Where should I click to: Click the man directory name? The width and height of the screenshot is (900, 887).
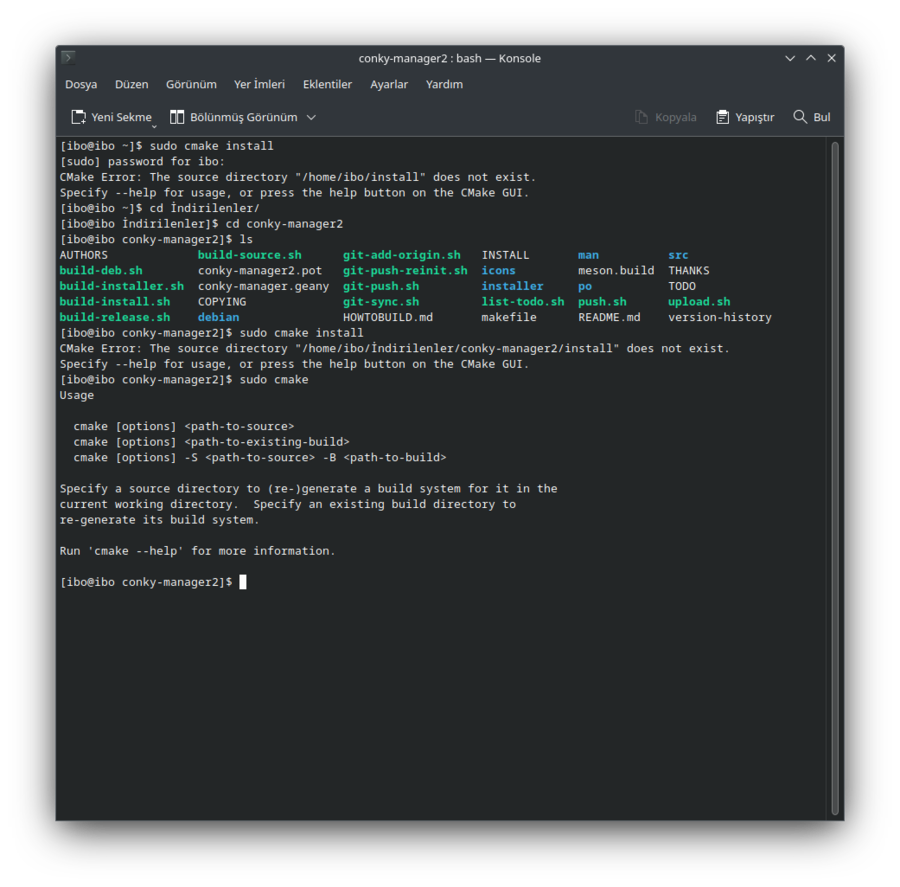(588, 255)
